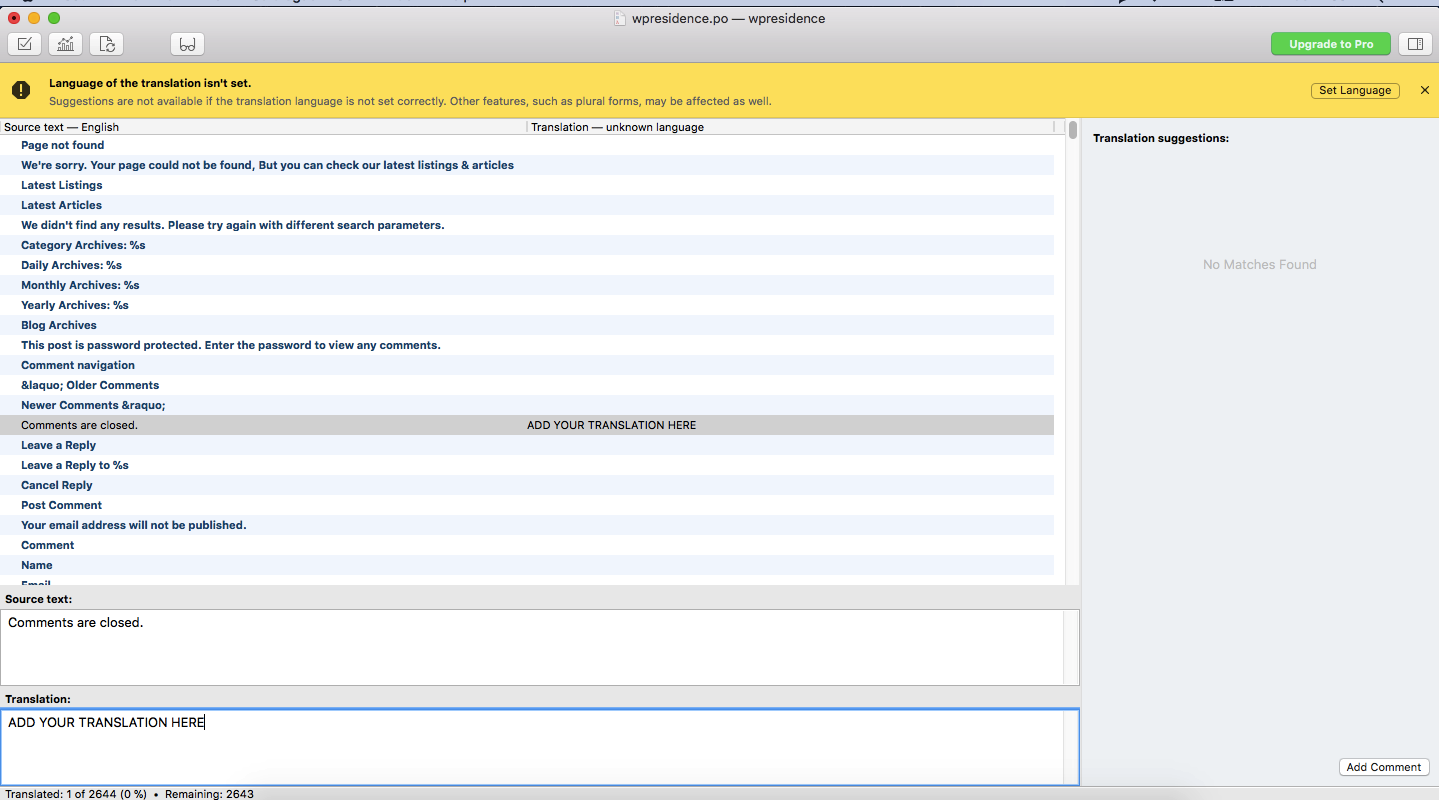The image size is (1439, 800).
Task: Select the 'Post Comment' row
Action: click(x=527, y=505)
